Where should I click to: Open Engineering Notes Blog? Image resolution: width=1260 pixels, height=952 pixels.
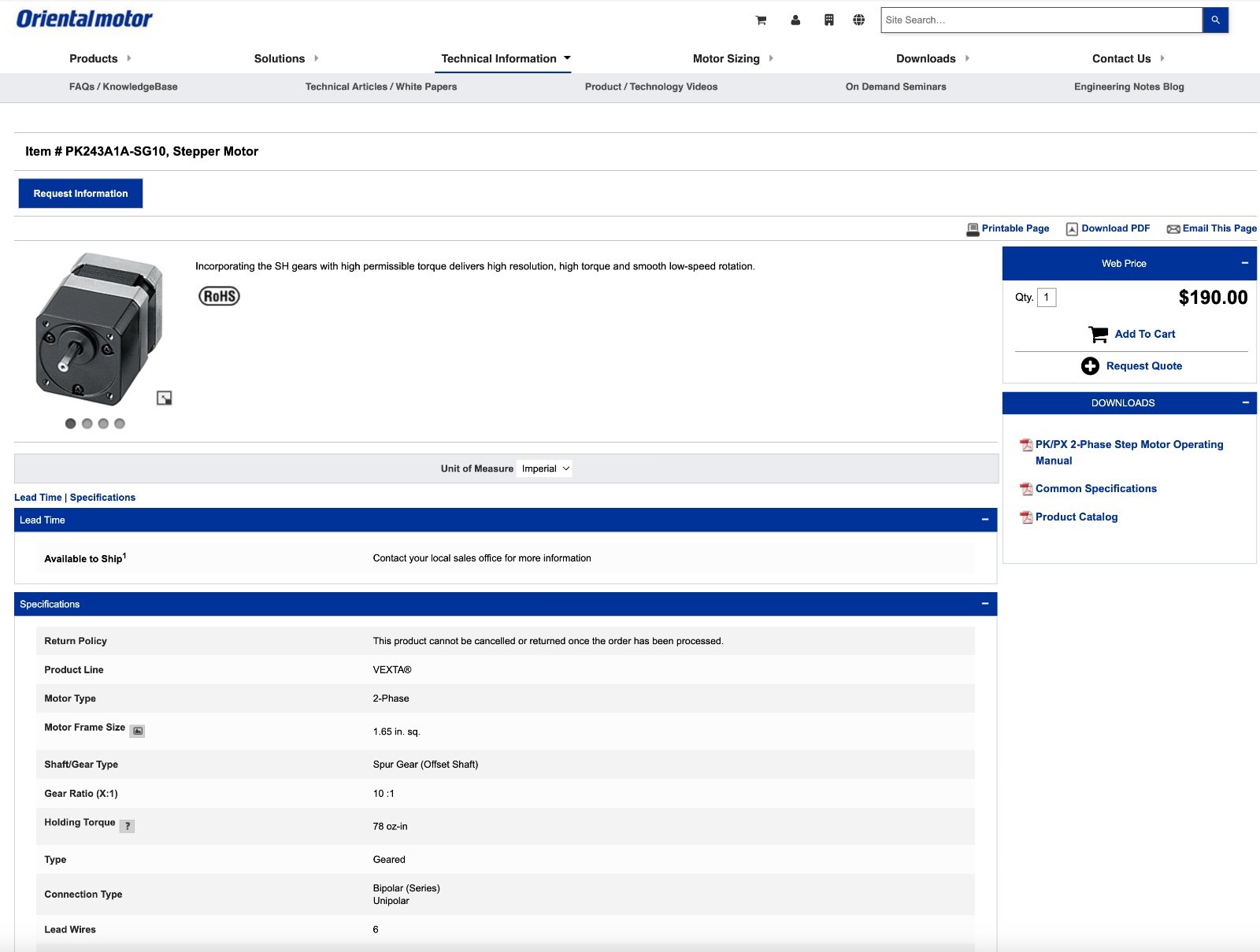coord(1129,87)
